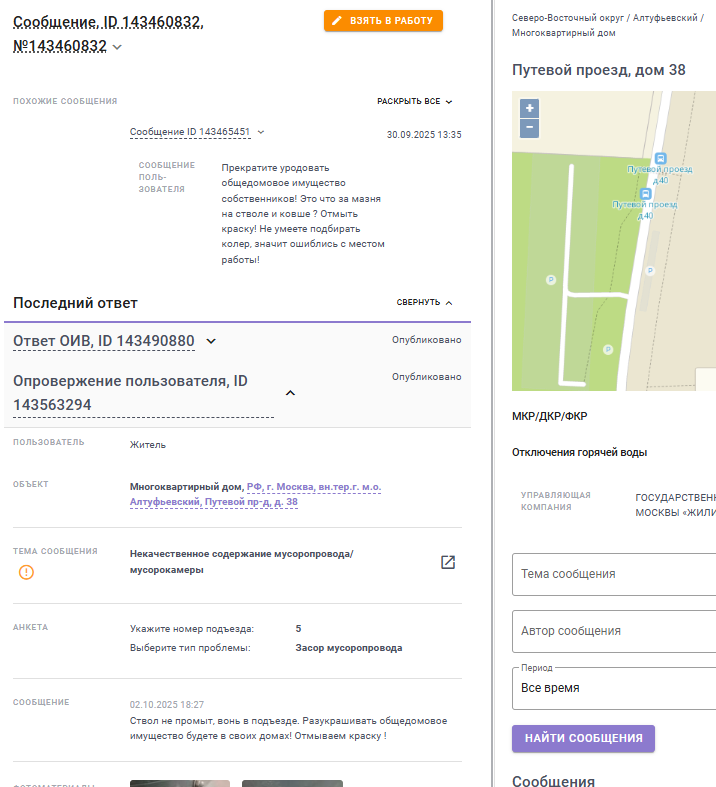Expand similar message ID 143465451
This screenshot has width=716, height=787.
(262, 132)
